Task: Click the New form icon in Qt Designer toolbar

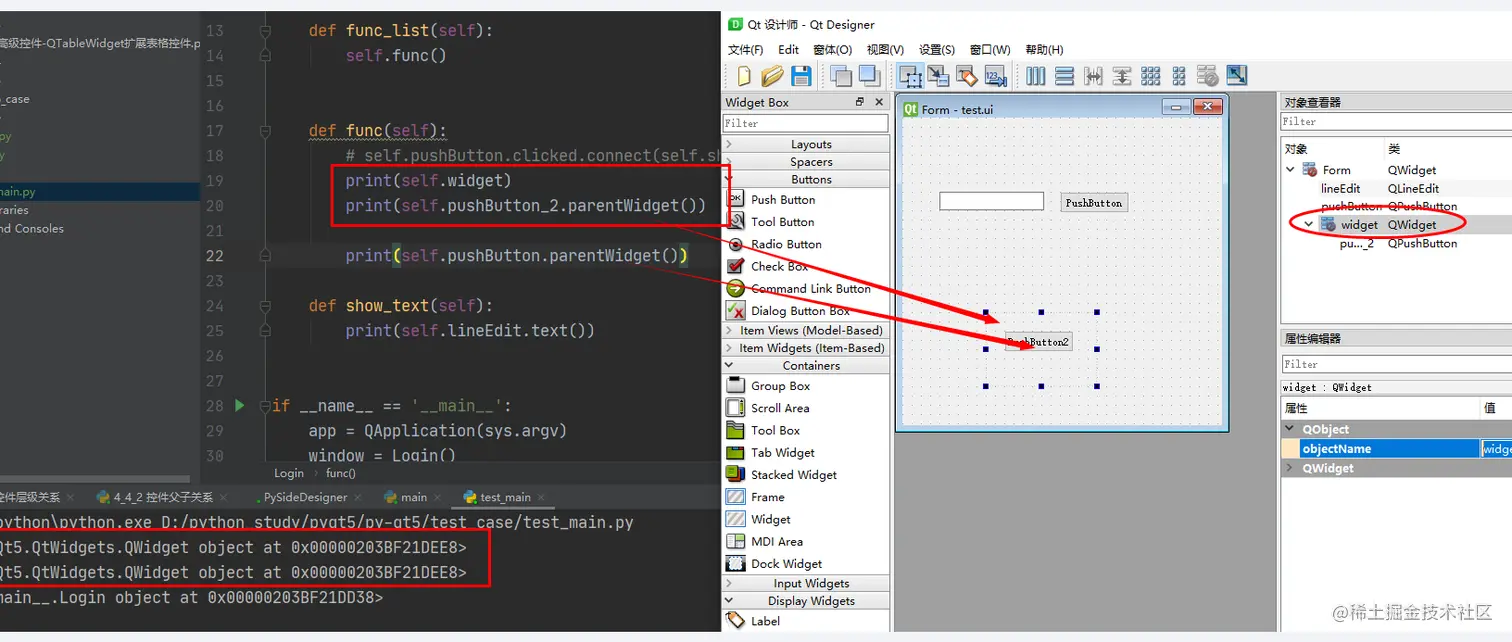Action: [x=743, y=76]
